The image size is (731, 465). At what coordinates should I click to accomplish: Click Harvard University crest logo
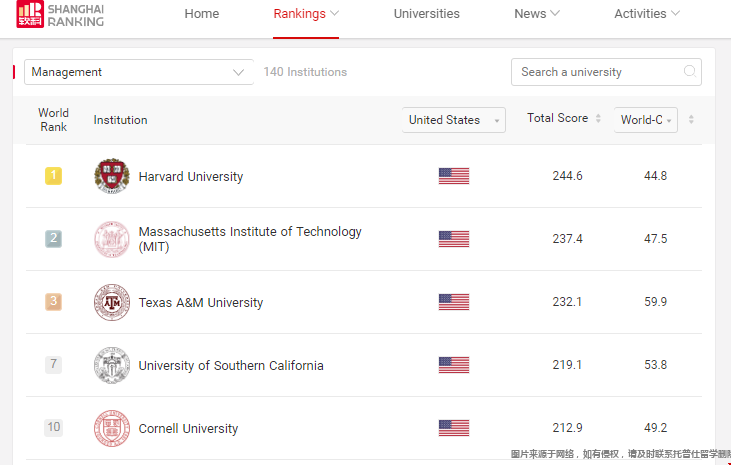click(x=112, y=176)
